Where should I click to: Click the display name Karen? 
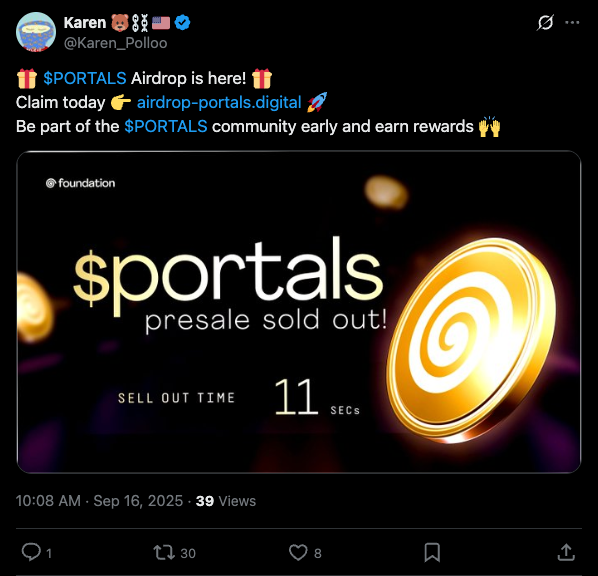85,23
